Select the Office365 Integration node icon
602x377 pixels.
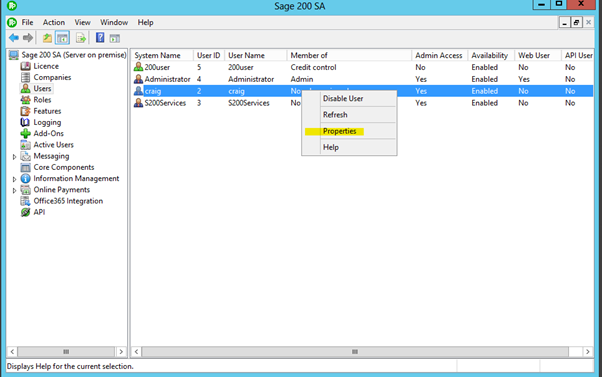click(25, 201)
